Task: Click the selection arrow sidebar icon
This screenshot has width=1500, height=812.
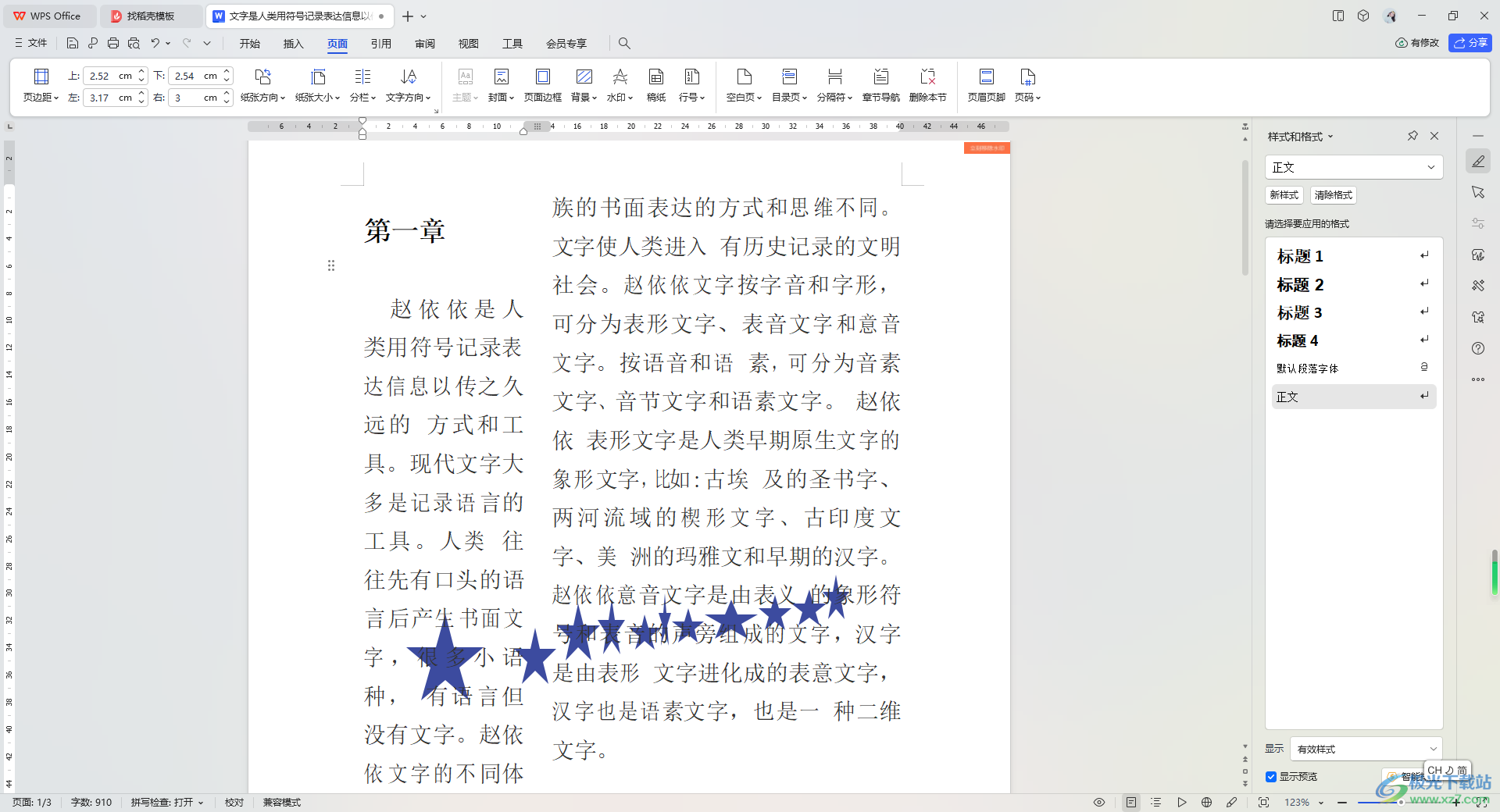Action: pyautogui.click(x=1478, y=192)
